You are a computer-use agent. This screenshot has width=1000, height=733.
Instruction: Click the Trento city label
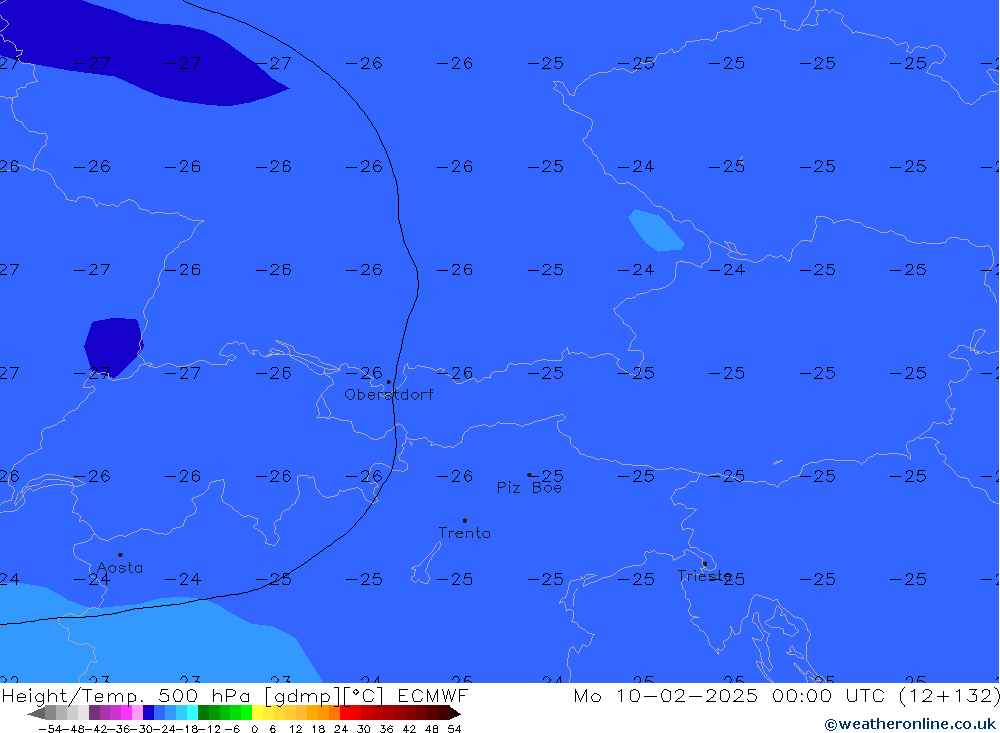464,533
